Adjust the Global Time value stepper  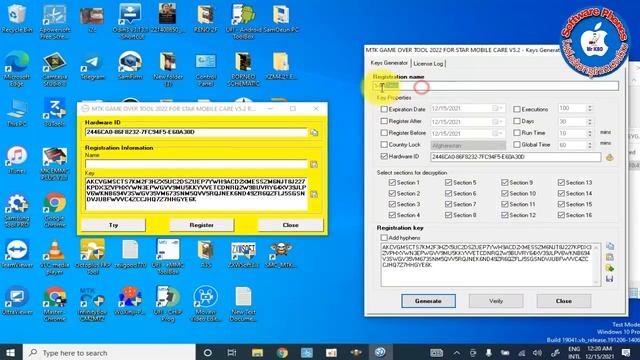589,145
